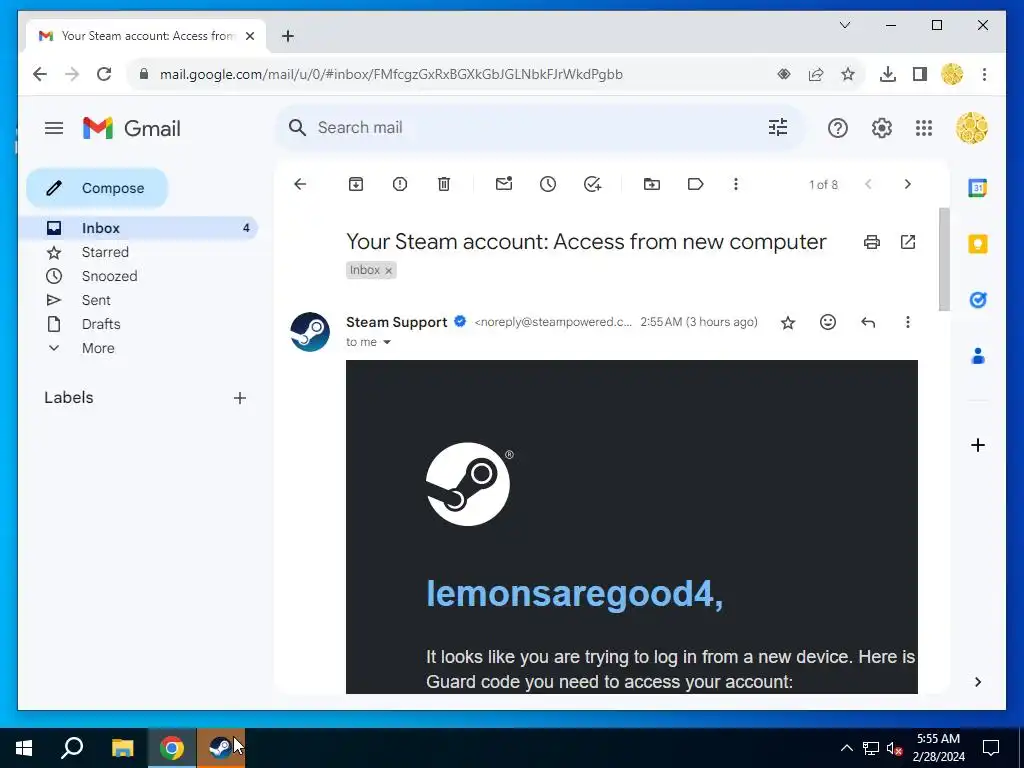Go back to inbox arrow
1024x768 pixels.
pyautogui.click(x=300, y=184)
